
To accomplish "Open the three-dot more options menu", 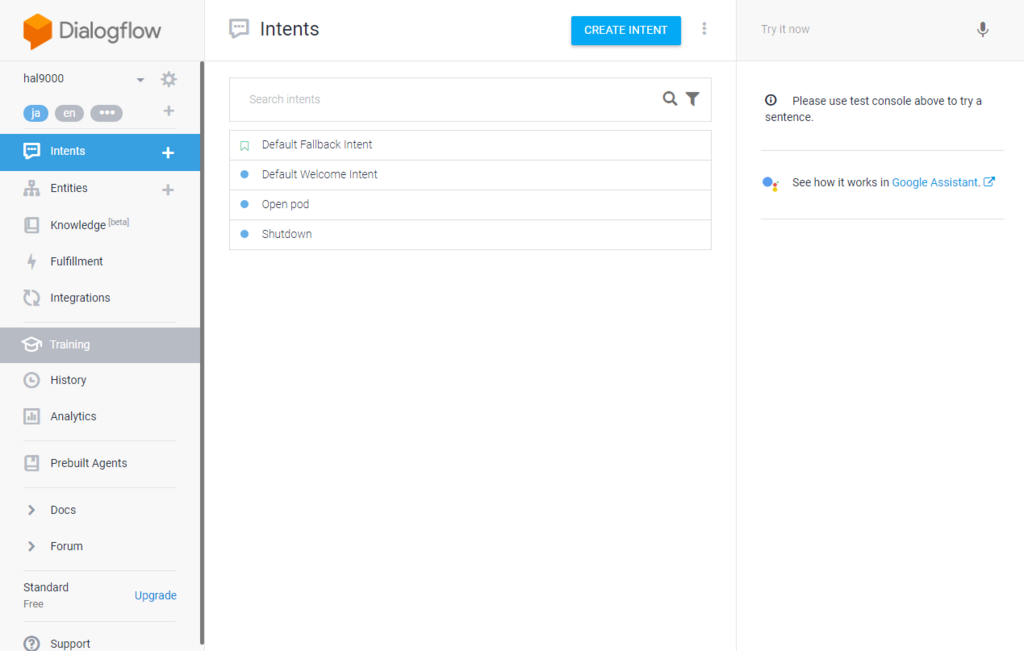I will click(704, 29).
